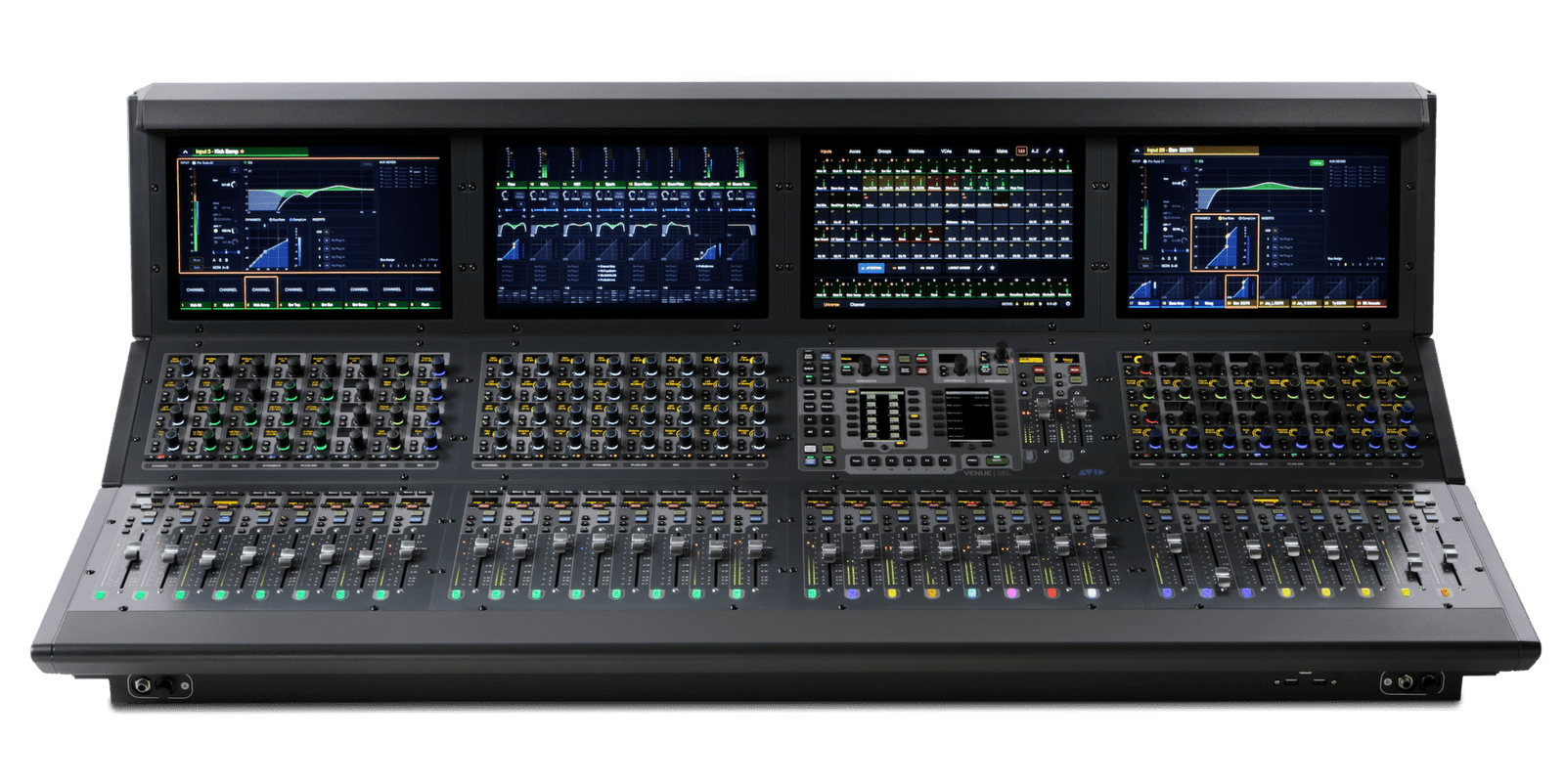Collapse Input 20 Ben EGTR view with chevron
The width and height of the screenshot is (1565, 784).
1137,151
